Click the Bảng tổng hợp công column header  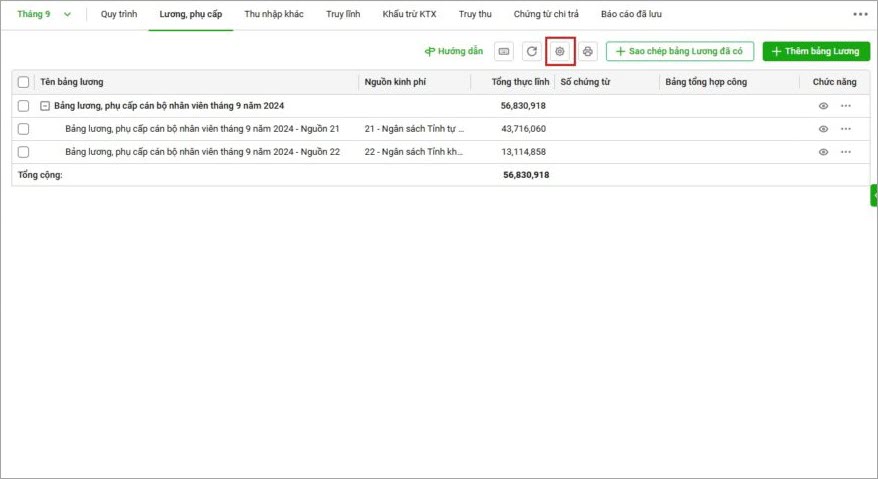coord(706,82)
